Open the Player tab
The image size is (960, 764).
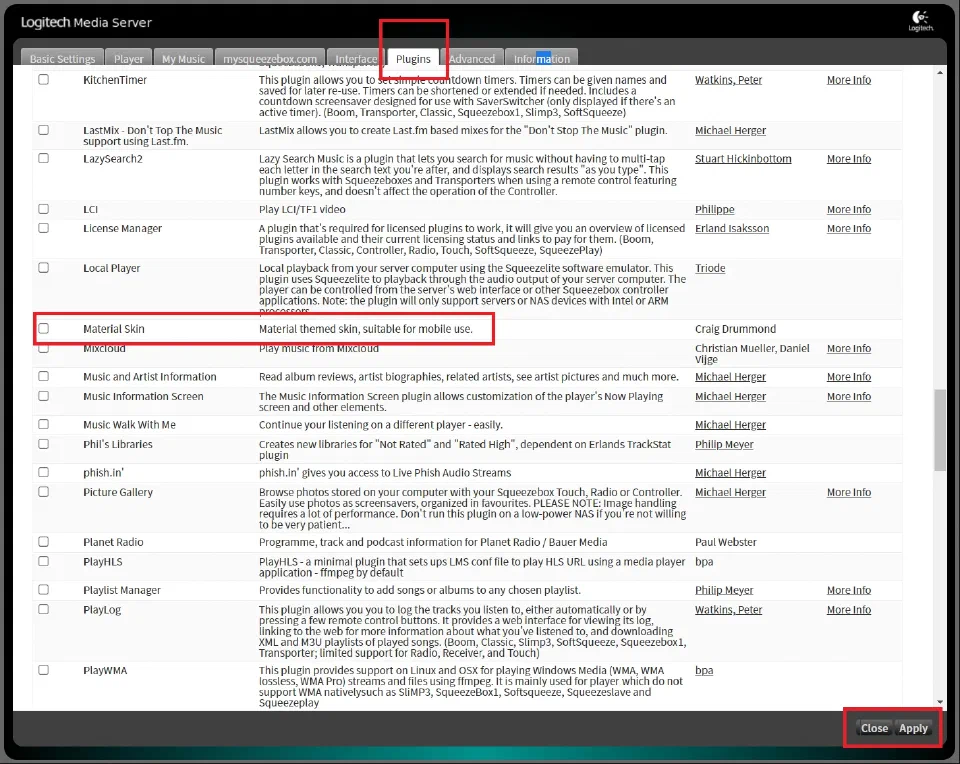click(129, 58)
